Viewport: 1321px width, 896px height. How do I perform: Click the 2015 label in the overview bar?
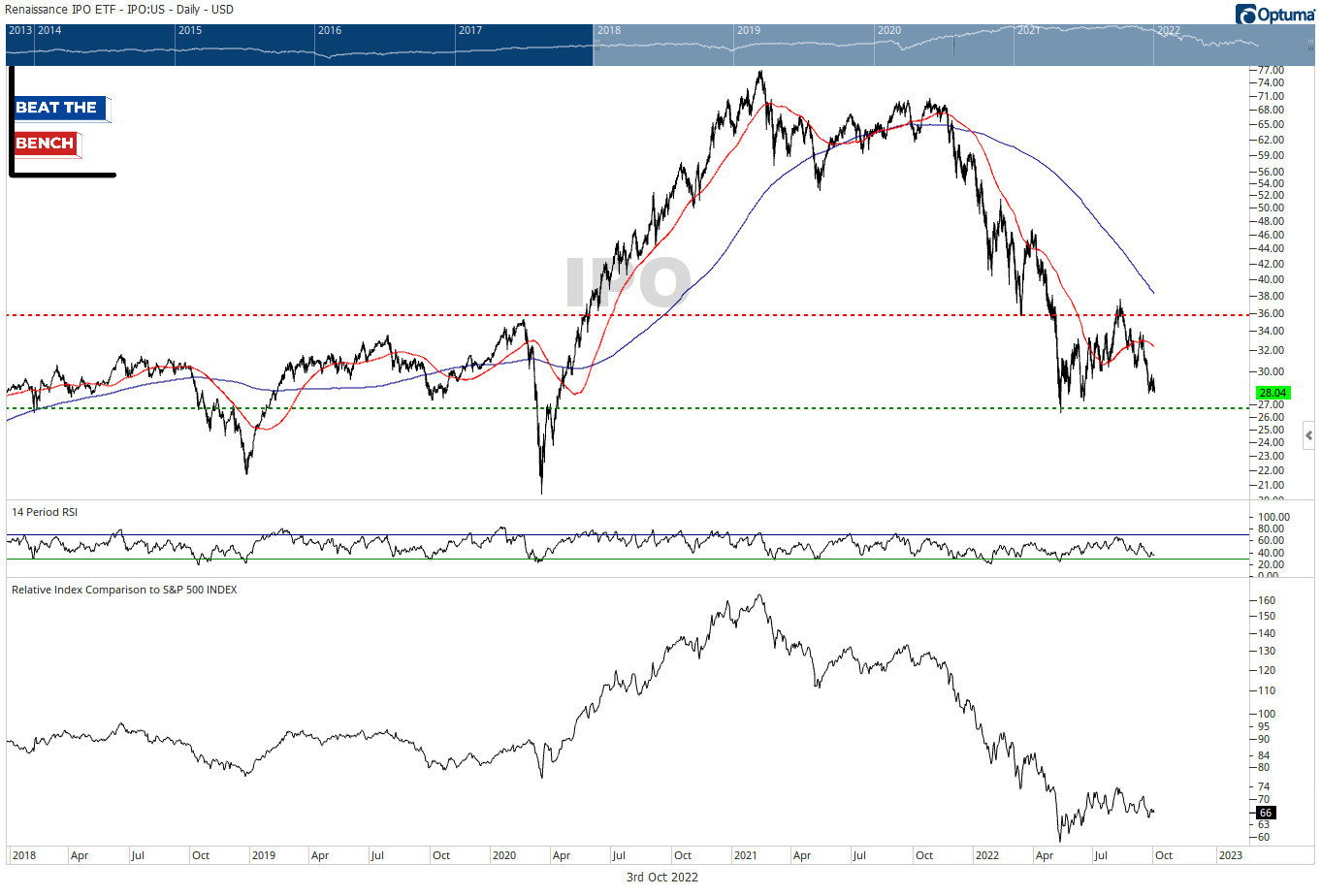tap(190, 30)
